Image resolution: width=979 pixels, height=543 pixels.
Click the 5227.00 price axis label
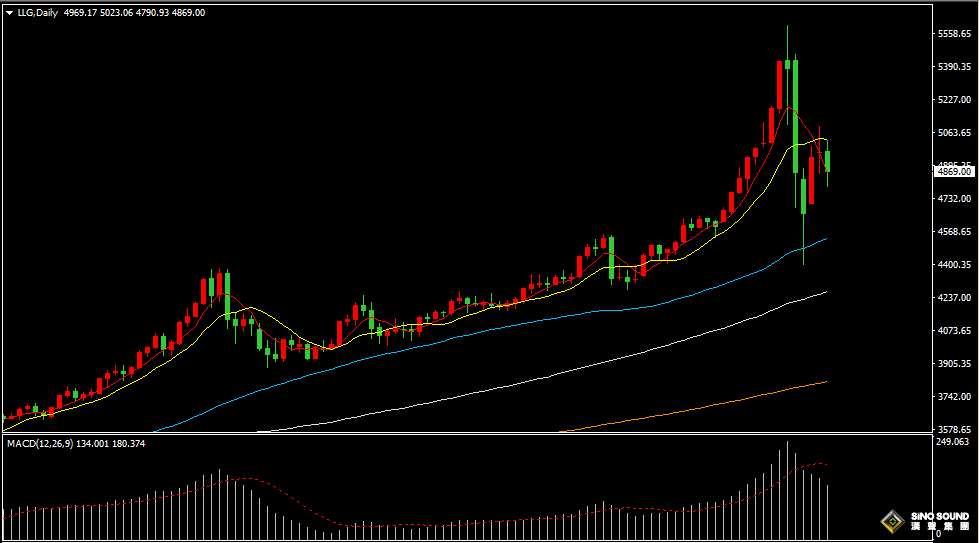click(955, 100)
